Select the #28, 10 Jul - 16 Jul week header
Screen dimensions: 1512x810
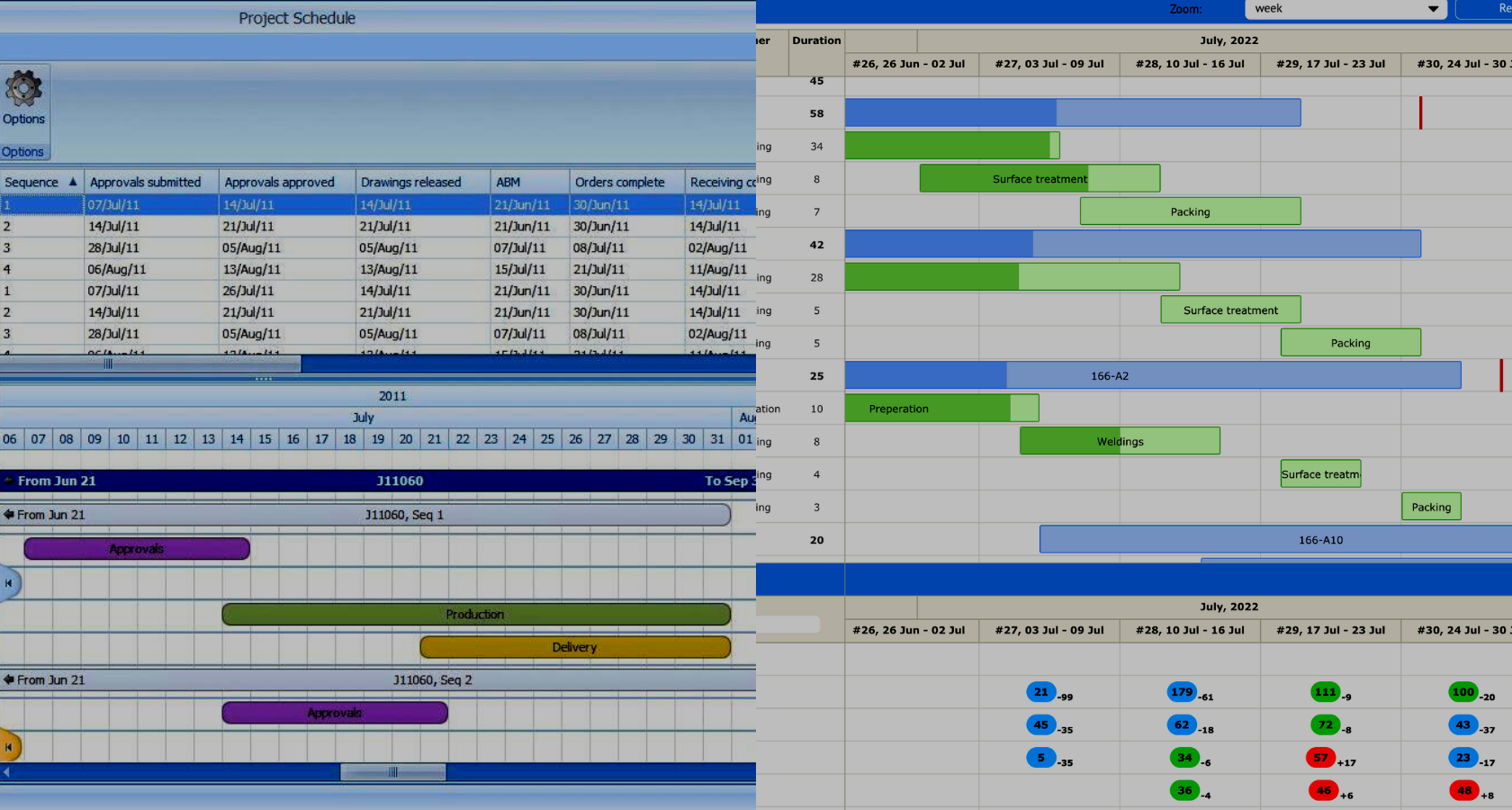tap(1190, 64)
